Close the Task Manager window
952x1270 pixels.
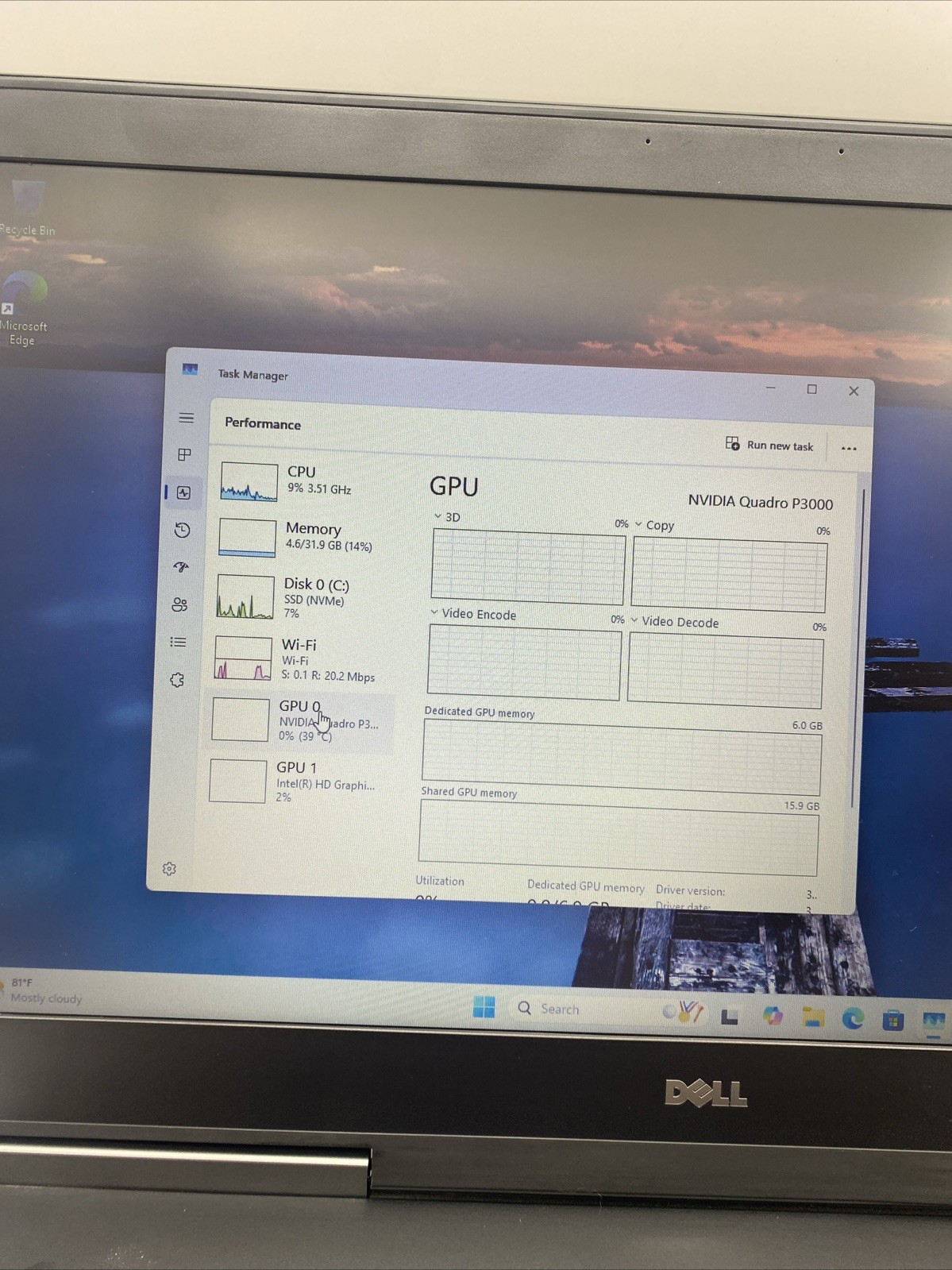coord(854,391)
